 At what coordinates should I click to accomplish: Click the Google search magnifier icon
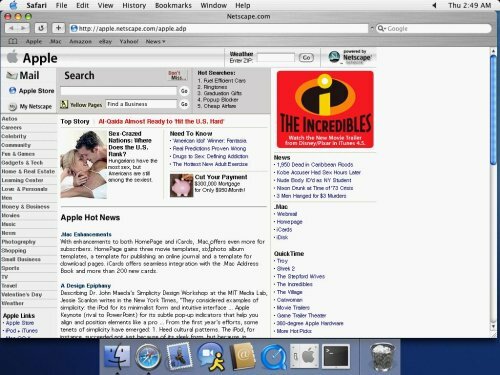381,28
